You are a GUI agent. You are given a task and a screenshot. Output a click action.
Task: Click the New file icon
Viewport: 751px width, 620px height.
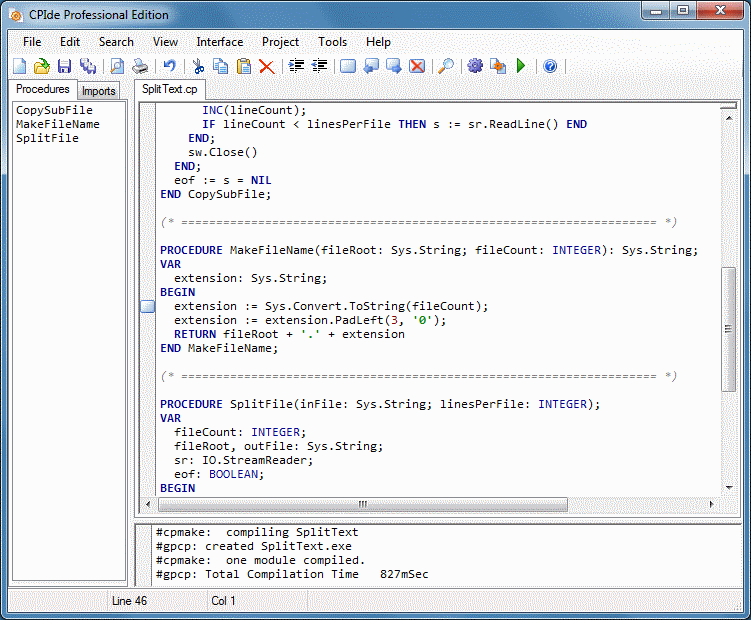tap(19, 66)
